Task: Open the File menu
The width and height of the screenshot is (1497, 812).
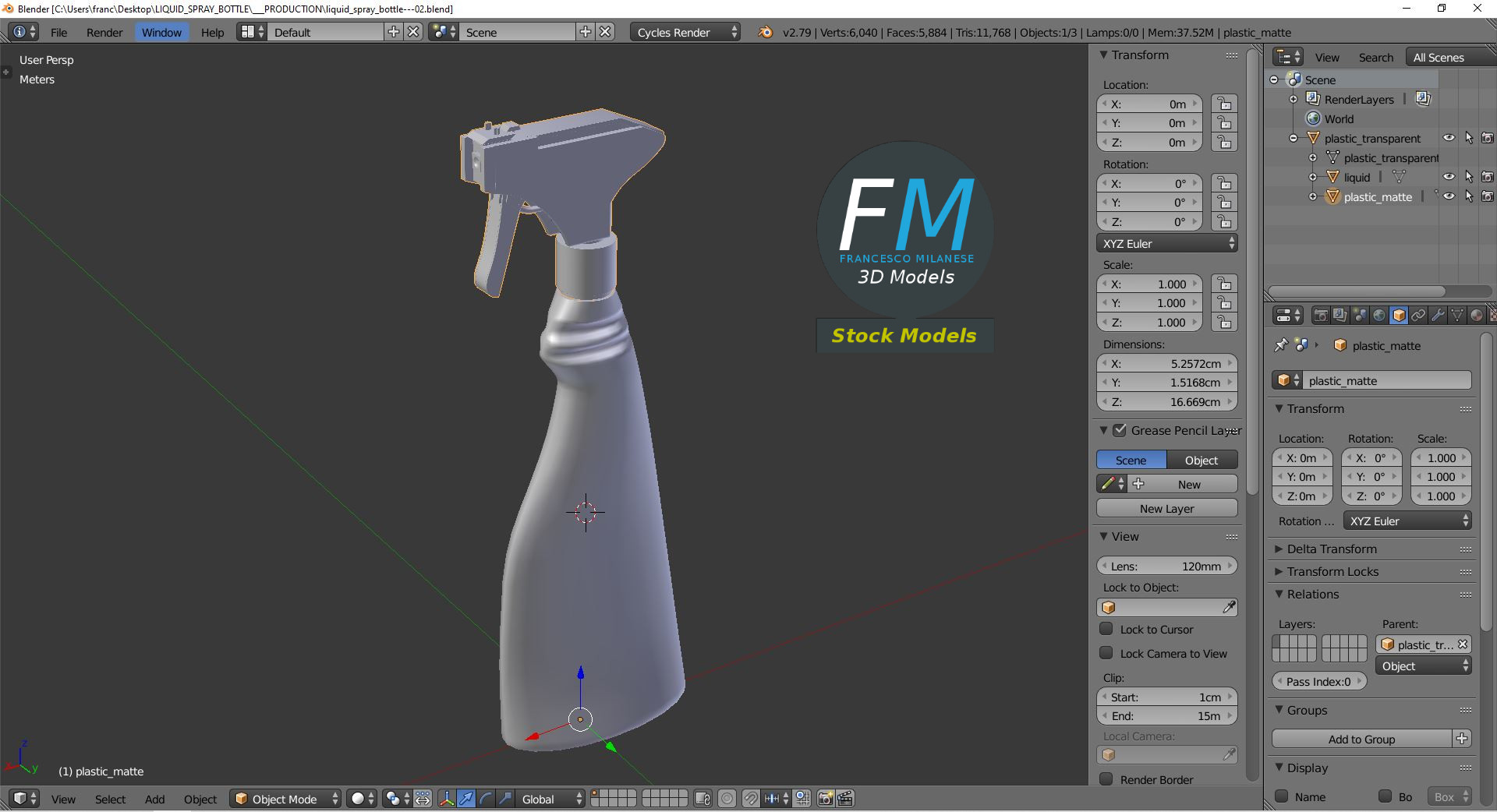Action: click(x=58, y=32)
